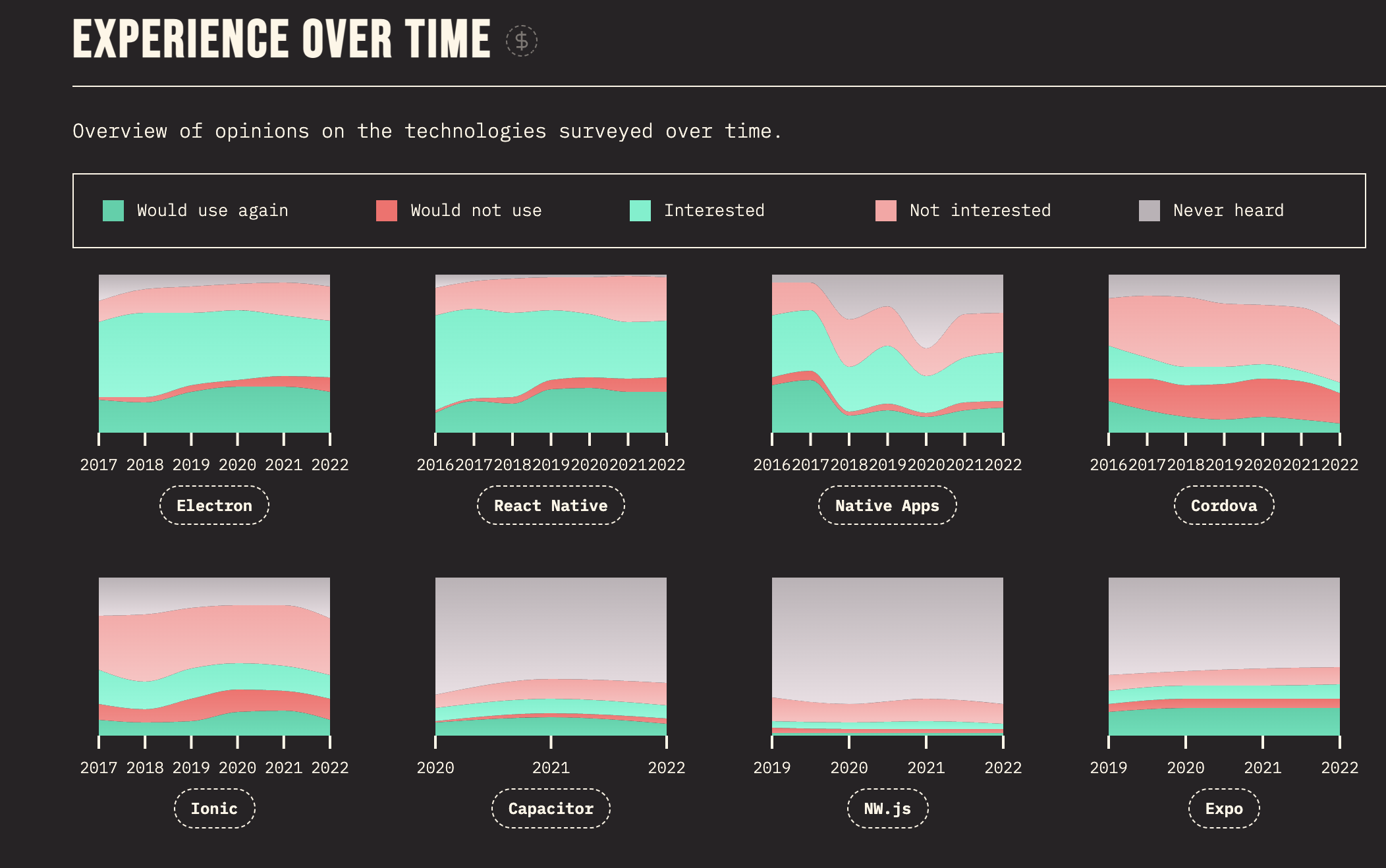Viewport: 1386px width, 868px height.
Task: Click the Capacitor area chart
Action: pos(551,657)
